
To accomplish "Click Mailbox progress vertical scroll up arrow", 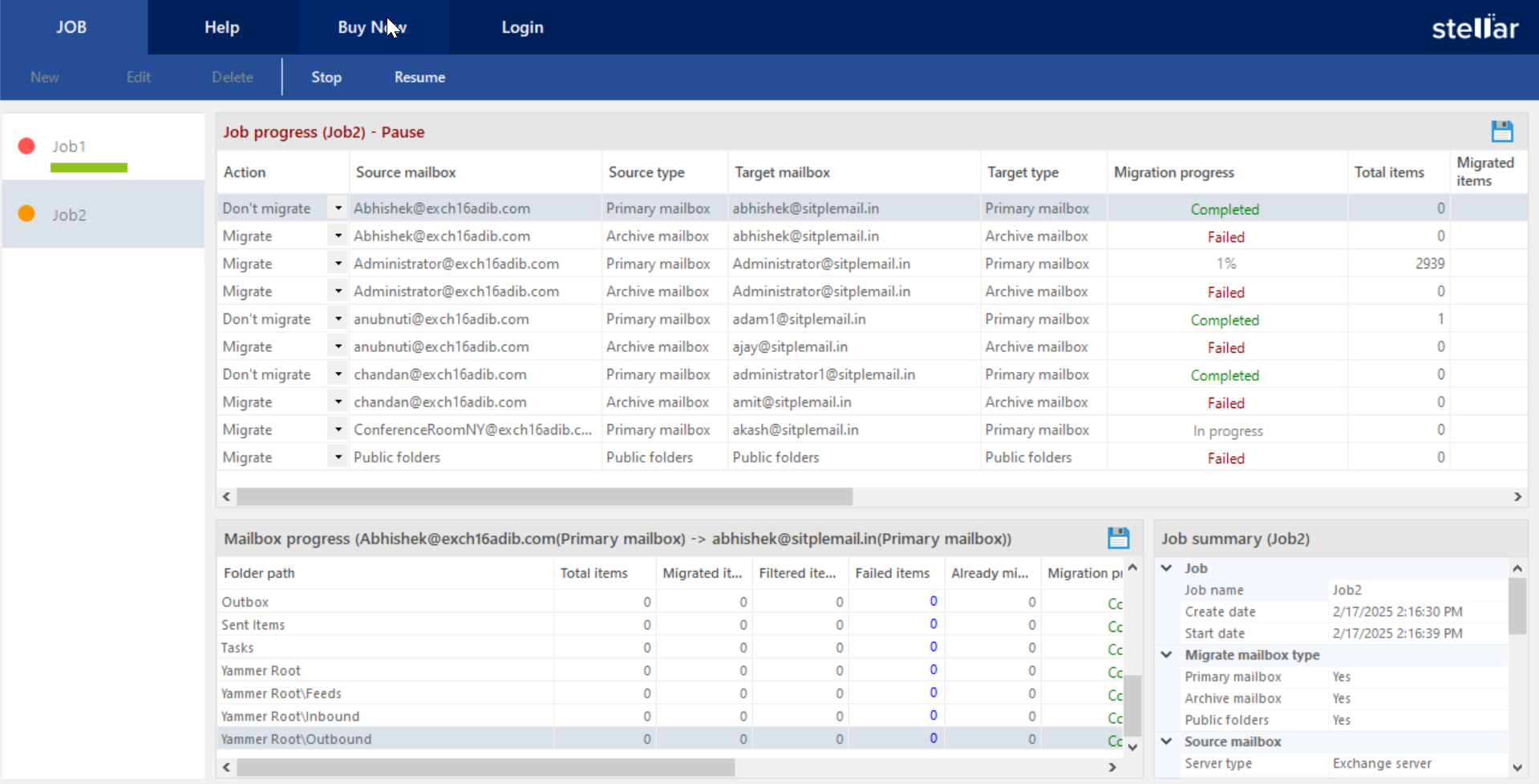I will (1132, 568).
